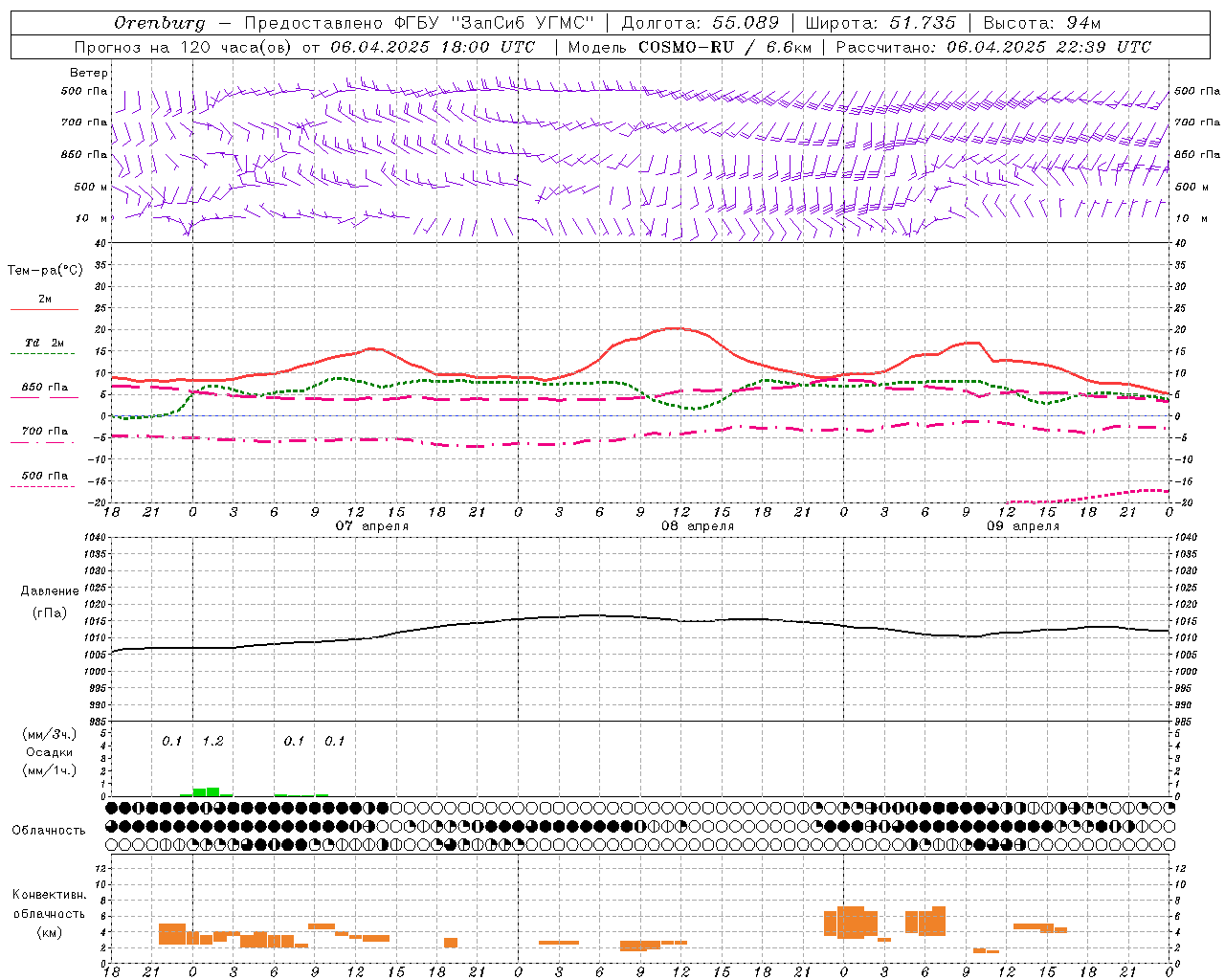
Task: Select the text "Предоставлено ФГБУ ЗапСиб УГМС"
Action: [419, 23]
